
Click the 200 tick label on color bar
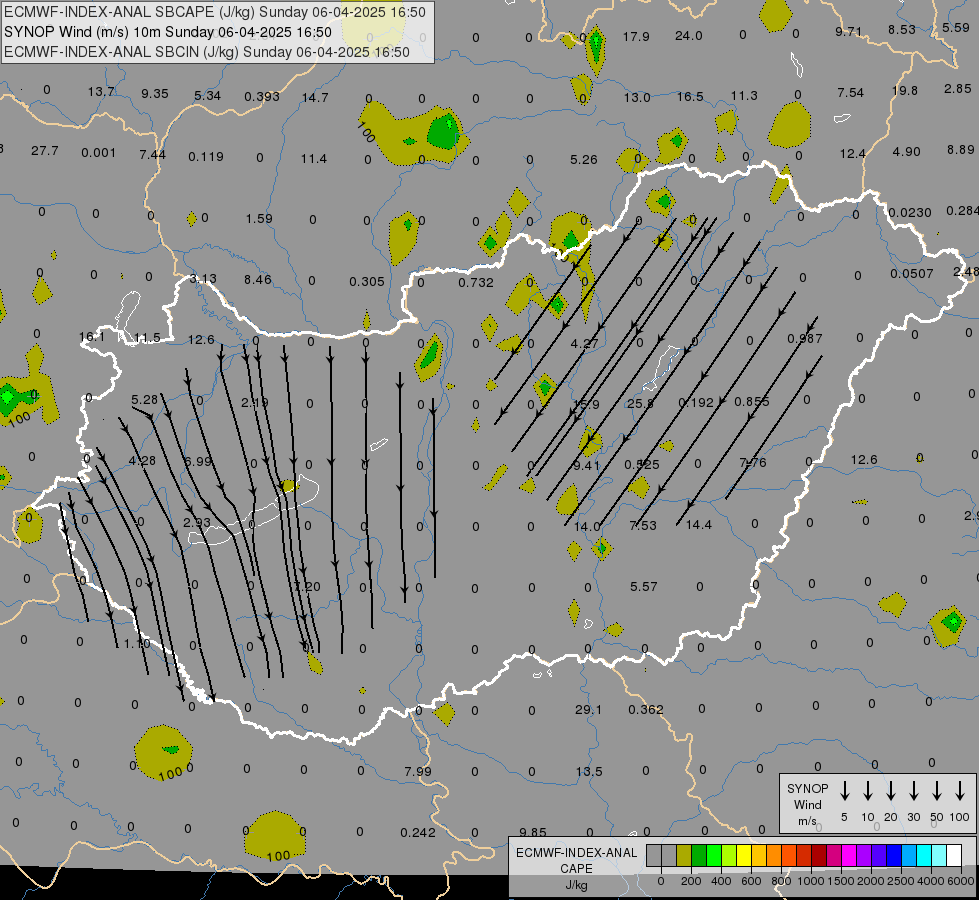691,881
